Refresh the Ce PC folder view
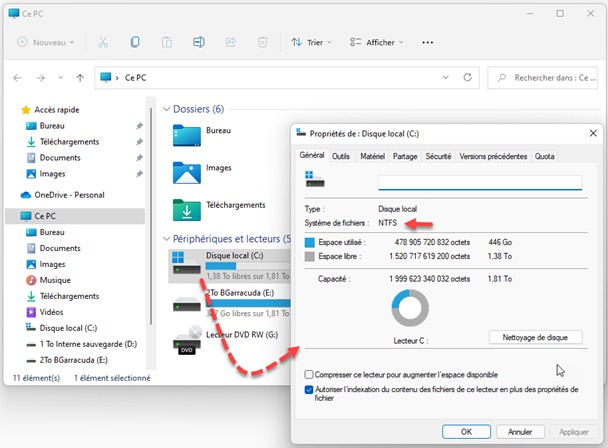The width and height of the screenshot is (608, 448). [466, 77]
